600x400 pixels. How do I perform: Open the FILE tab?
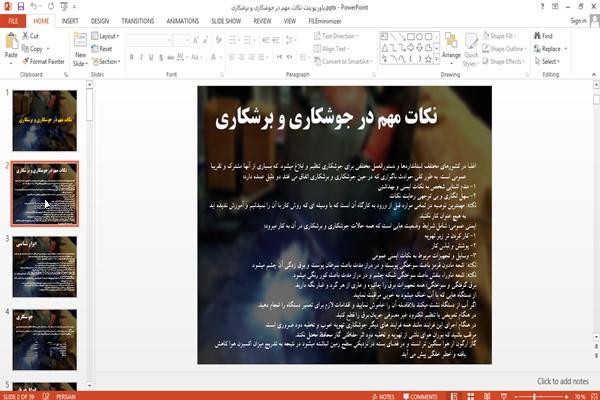[13, 21]
